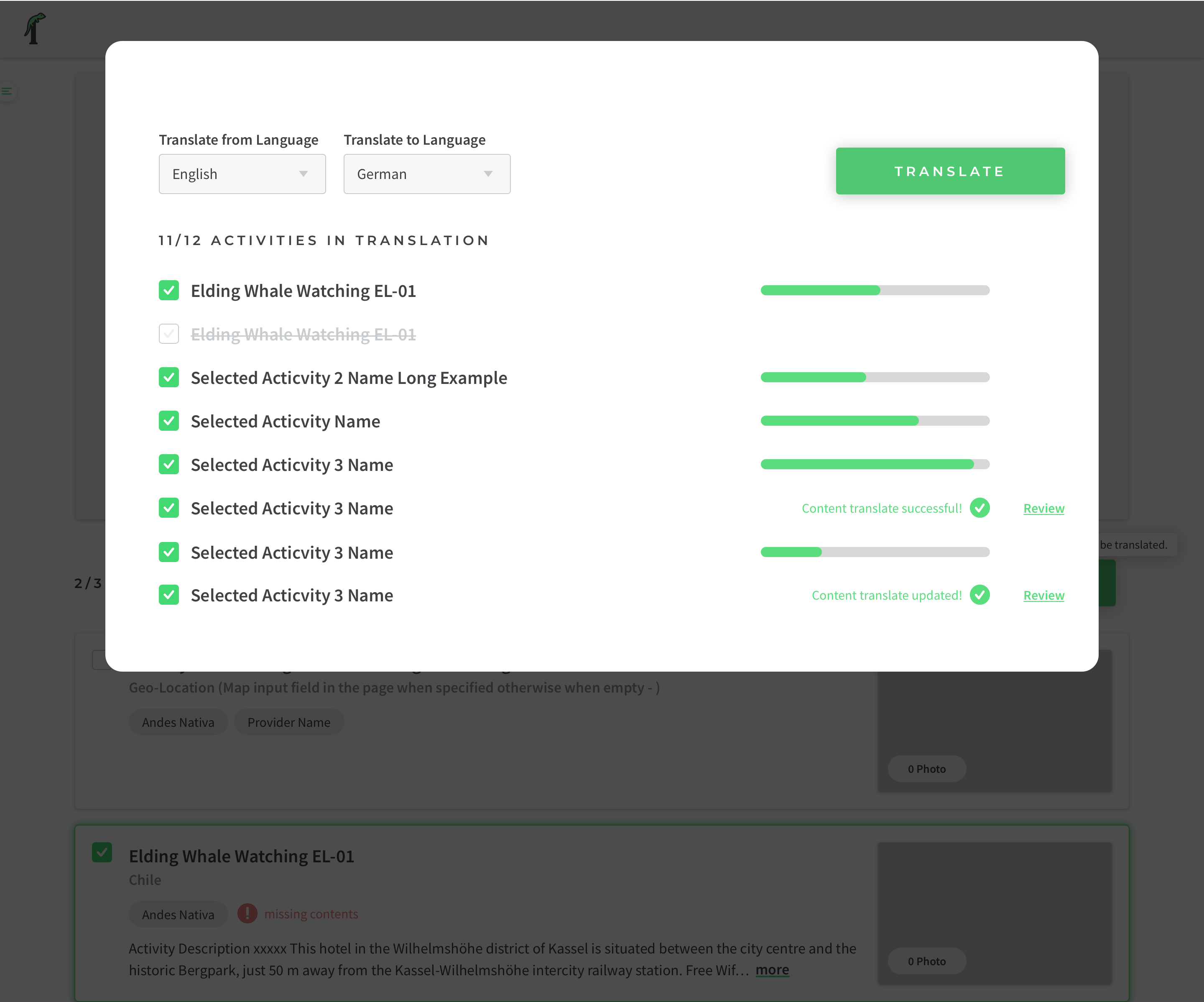The height and width of the screenshot is (1002, 1204).
Task: Open the sidebar hamburger menu icon
Action: coord(7,91)
